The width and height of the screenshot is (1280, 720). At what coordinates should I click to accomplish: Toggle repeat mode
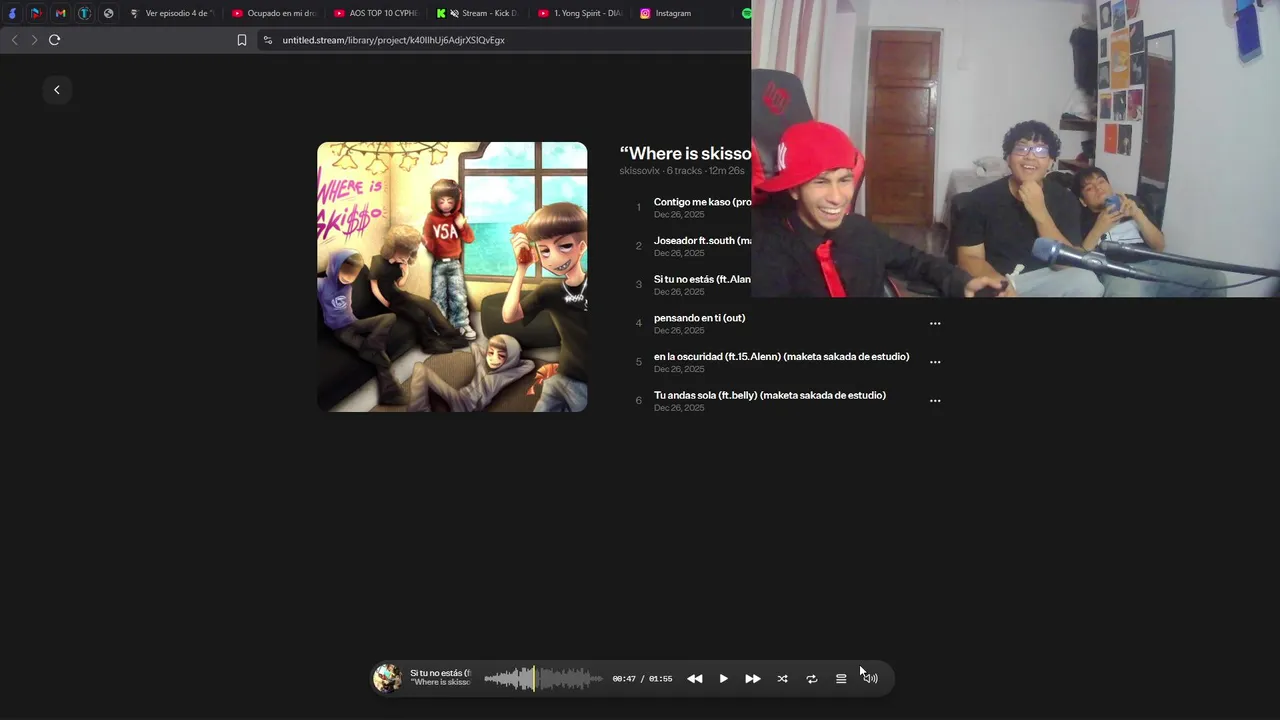point(812,679)
